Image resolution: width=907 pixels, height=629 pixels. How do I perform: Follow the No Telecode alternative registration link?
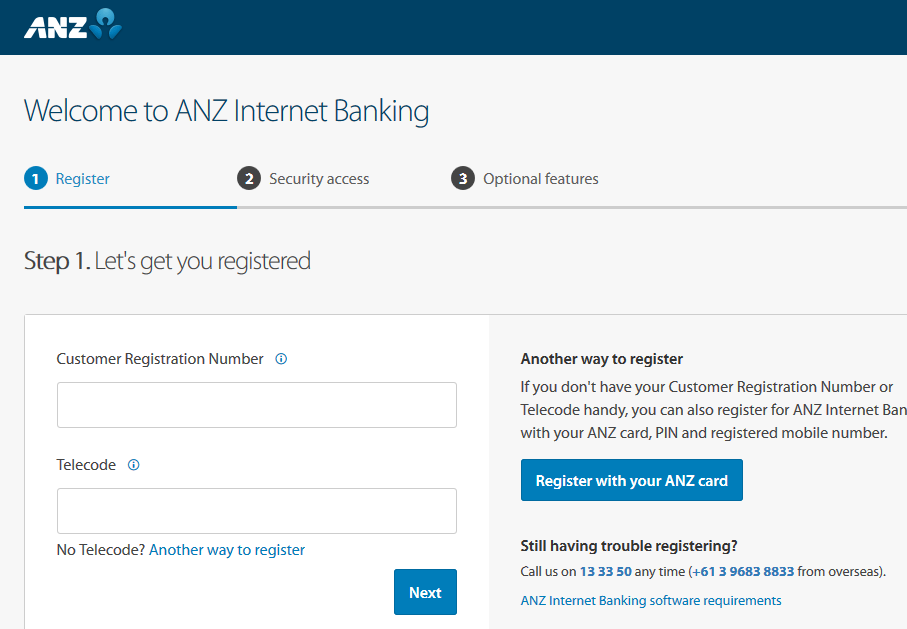pos(227,550)
